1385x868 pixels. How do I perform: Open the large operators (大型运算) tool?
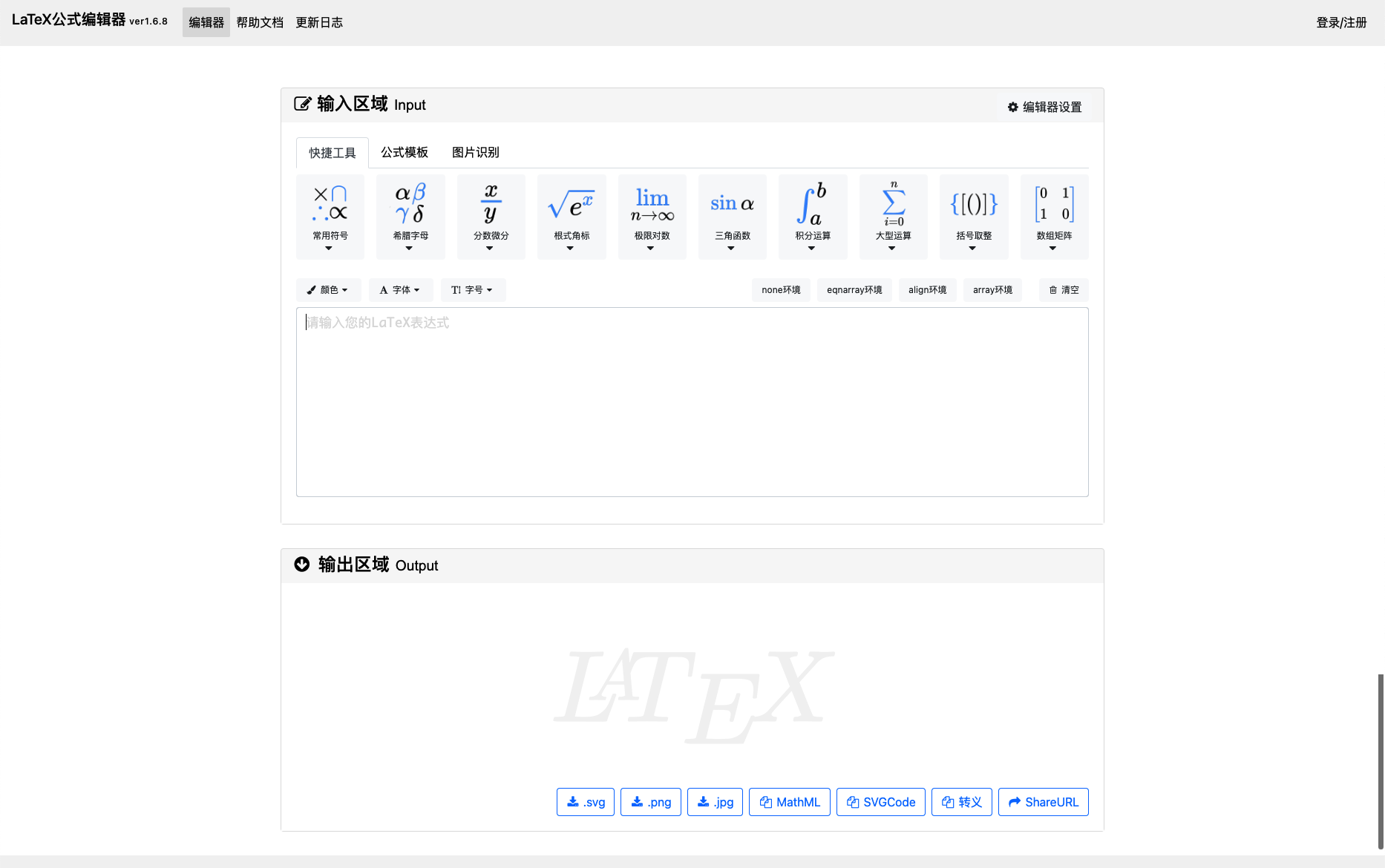click(893, 217)
